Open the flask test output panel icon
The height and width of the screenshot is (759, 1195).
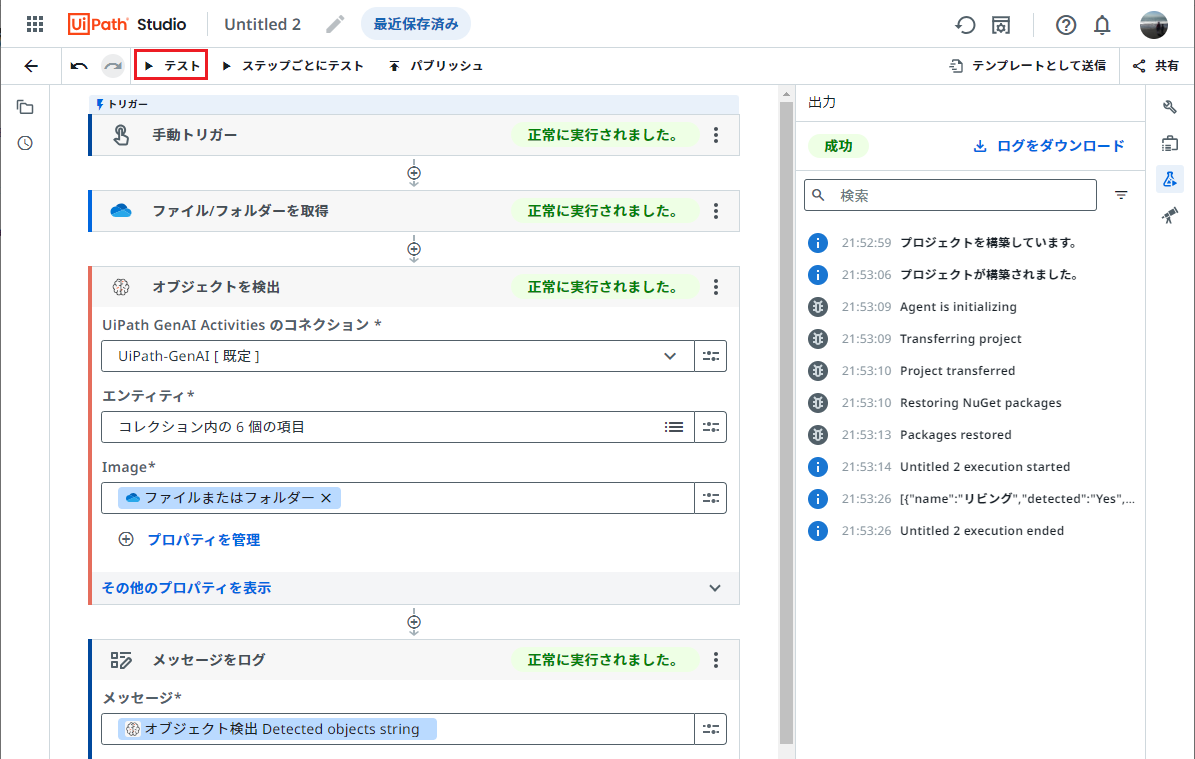pyautogui.click(x=1170, y=180)
